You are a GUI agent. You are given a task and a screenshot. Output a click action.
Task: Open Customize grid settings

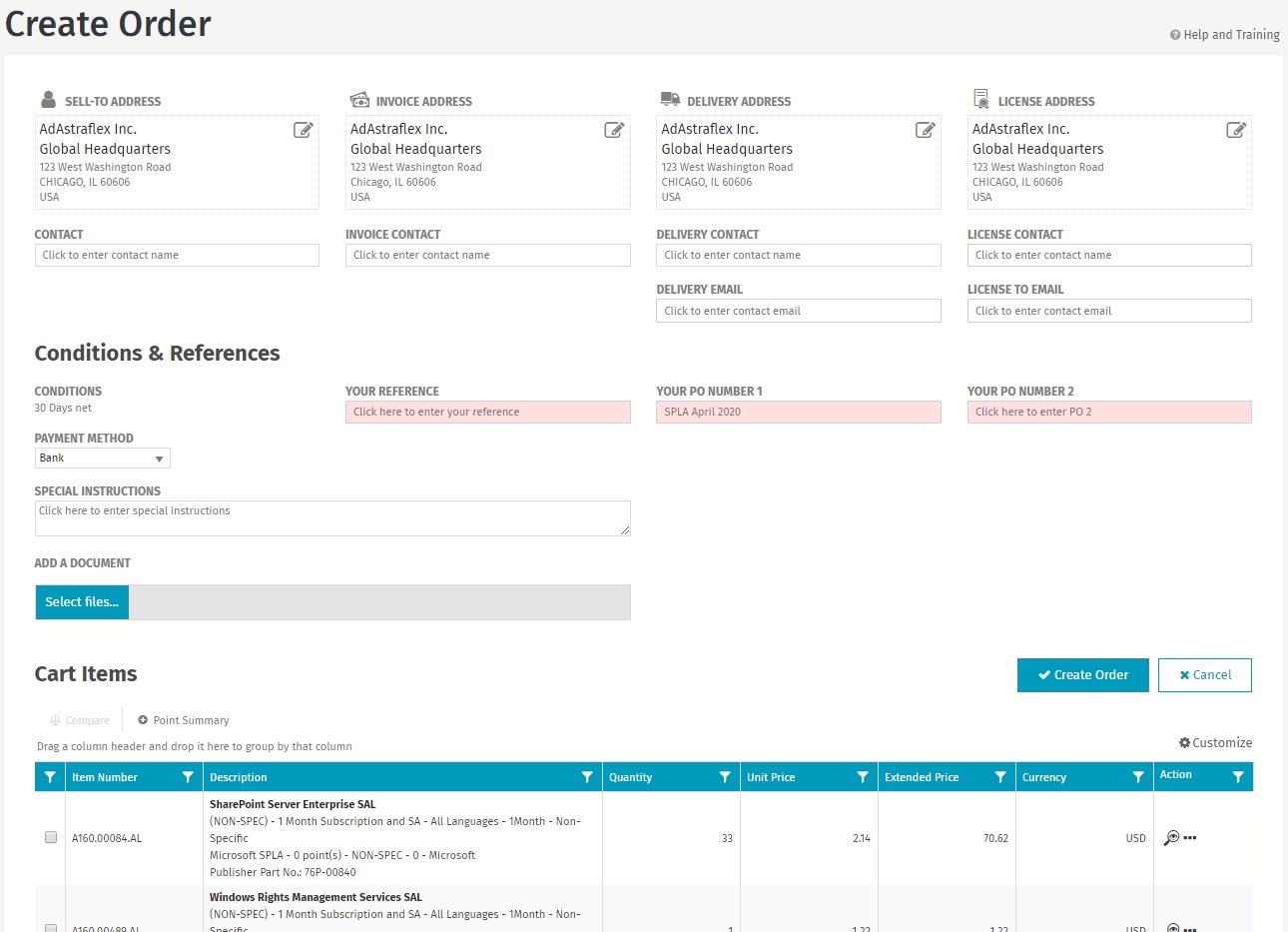(1215, 743)
